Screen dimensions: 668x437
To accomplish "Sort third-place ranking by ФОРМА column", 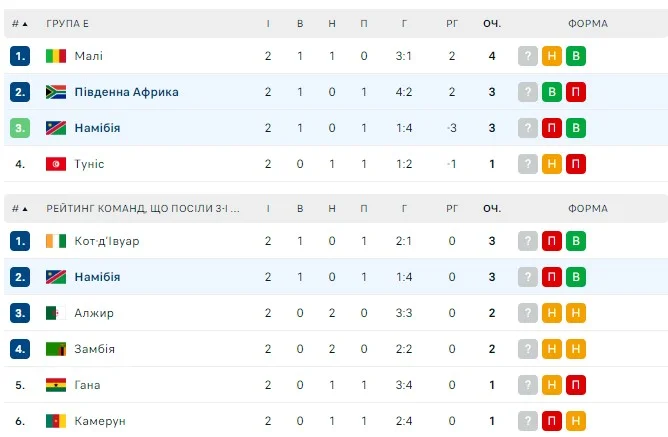I will pos(588,208).
